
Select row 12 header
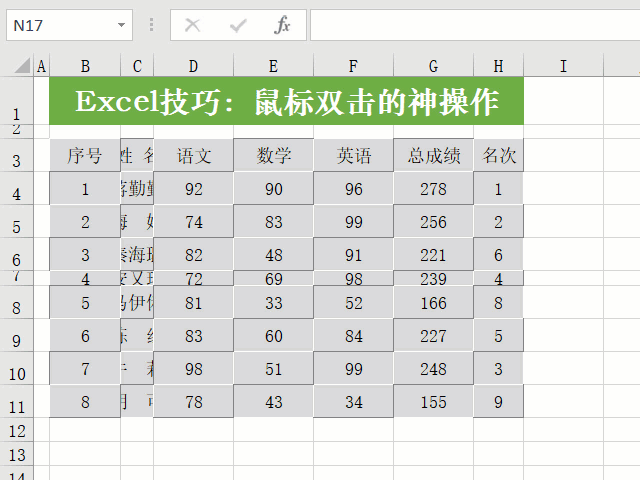click(x=16, y=430)
